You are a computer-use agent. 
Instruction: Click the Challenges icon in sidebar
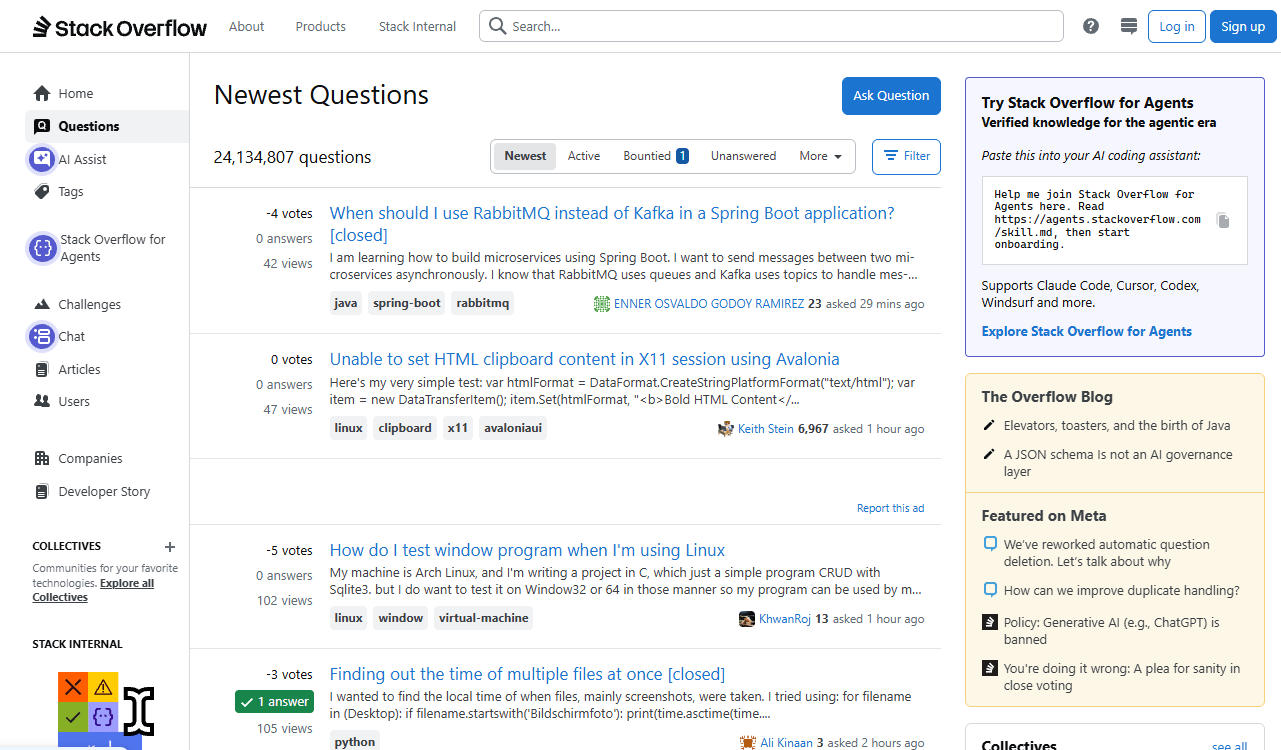tap(42, 305)
